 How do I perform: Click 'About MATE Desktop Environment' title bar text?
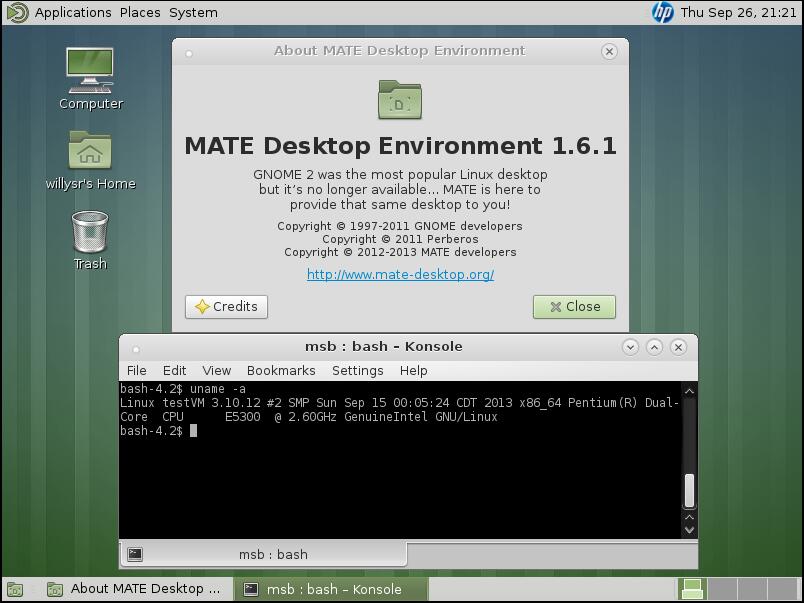pyautogui.click(x=399, y=51)
